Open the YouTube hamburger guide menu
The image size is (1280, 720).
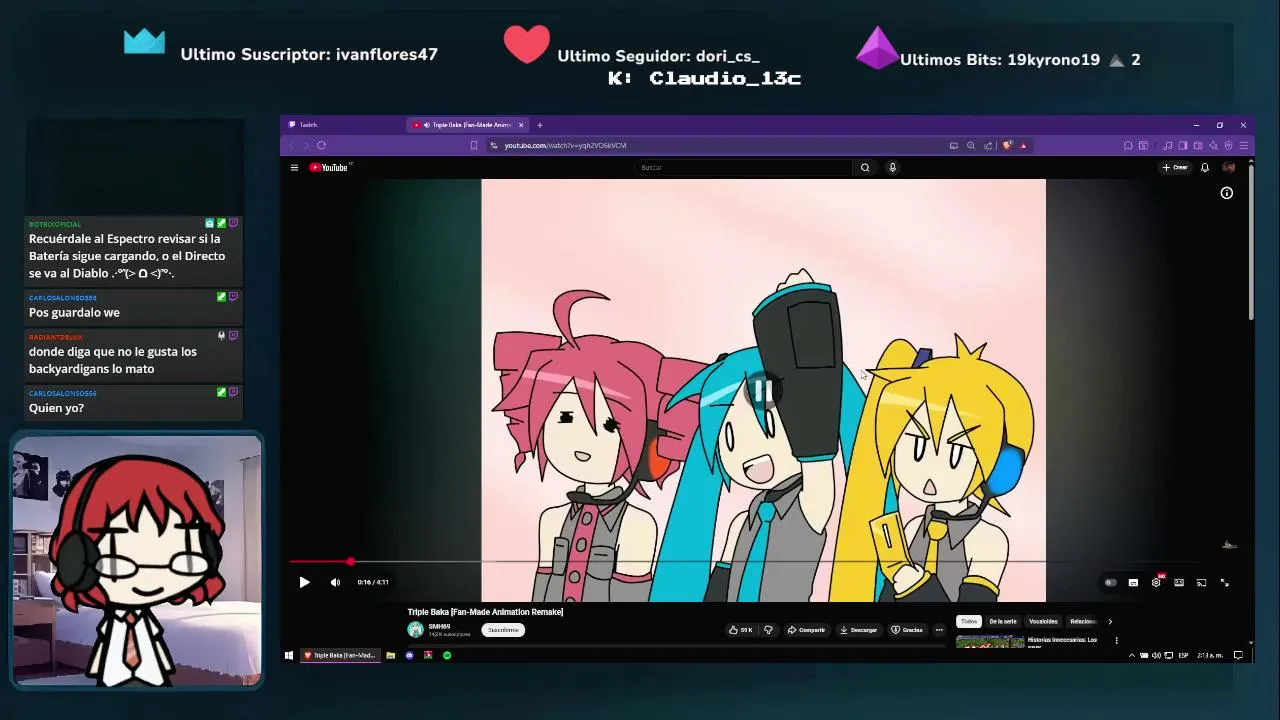(294, 168)
